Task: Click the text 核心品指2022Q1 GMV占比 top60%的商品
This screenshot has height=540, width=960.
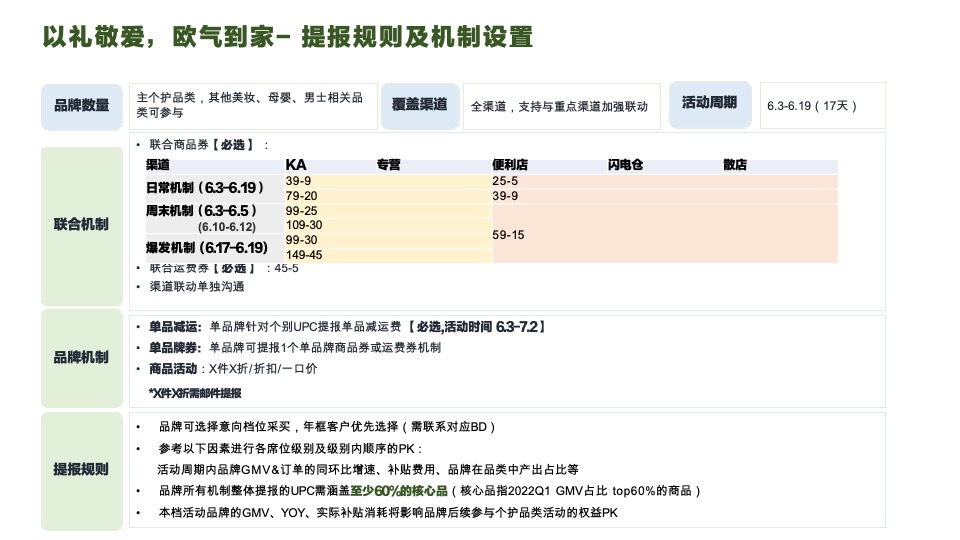Action: pos(576,491)
